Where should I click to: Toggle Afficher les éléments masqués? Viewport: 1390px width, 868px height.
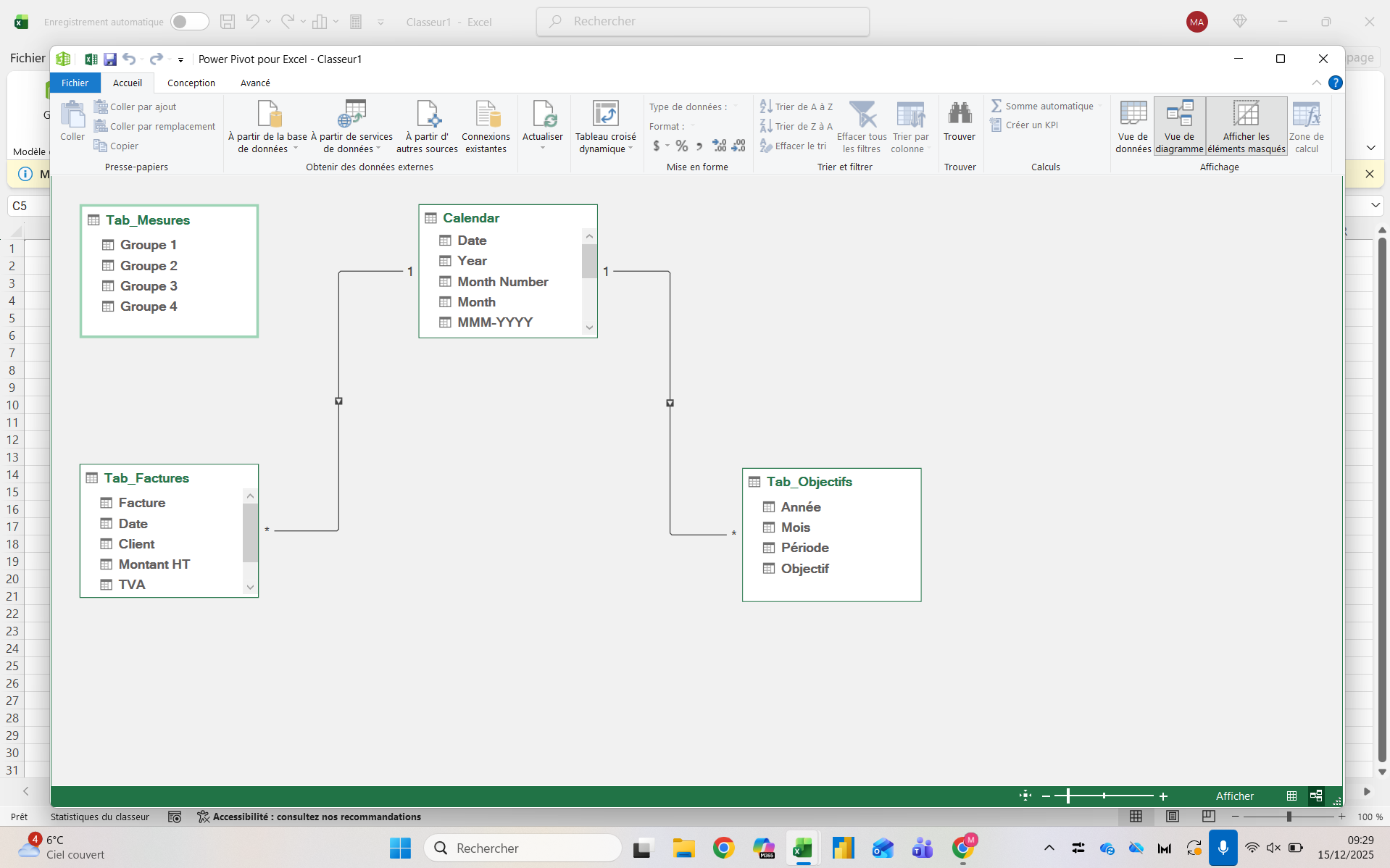click(x=1247, y=126)
